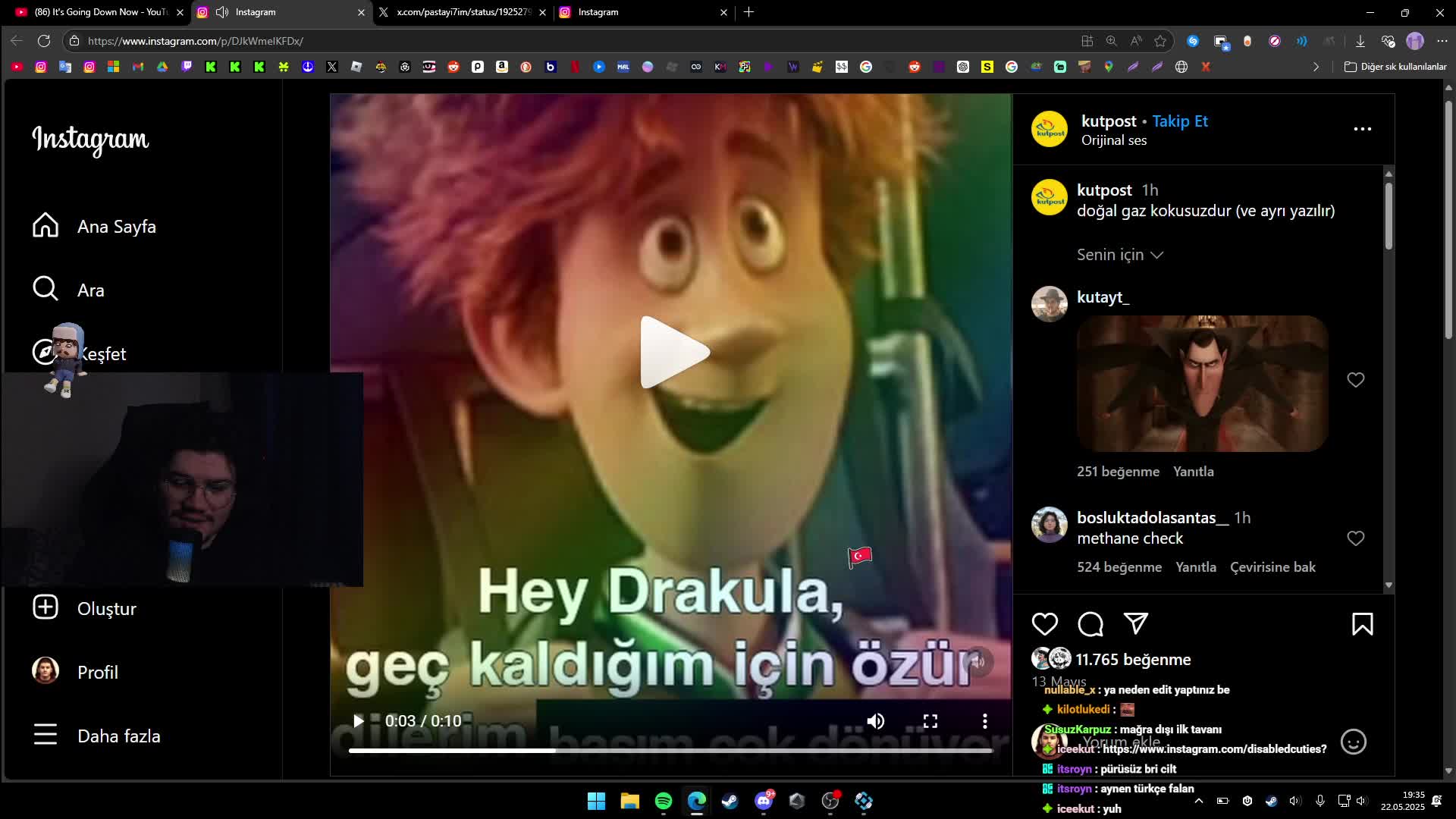View the 11.765 beğenme likes list
The height and width of the screenshot is (819, 1456).
pos(1133,660)
